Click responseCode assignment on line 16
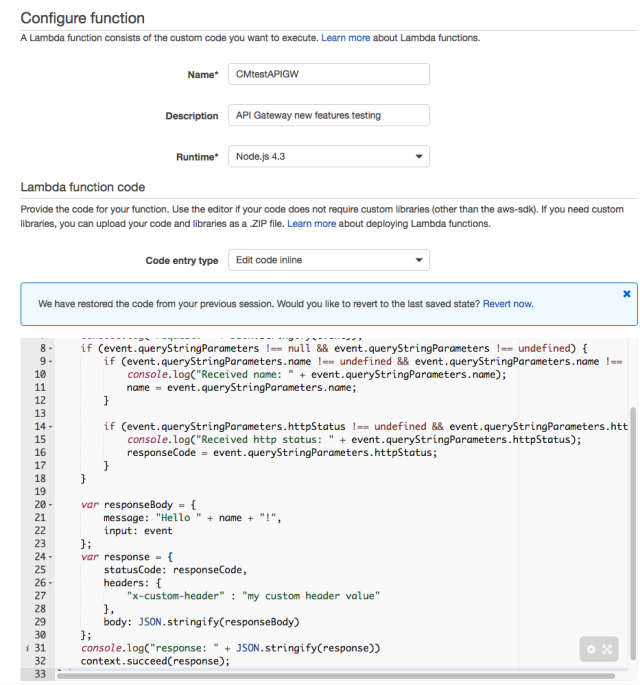This screenshot has height=685, width=640. [x=282, y=453]
